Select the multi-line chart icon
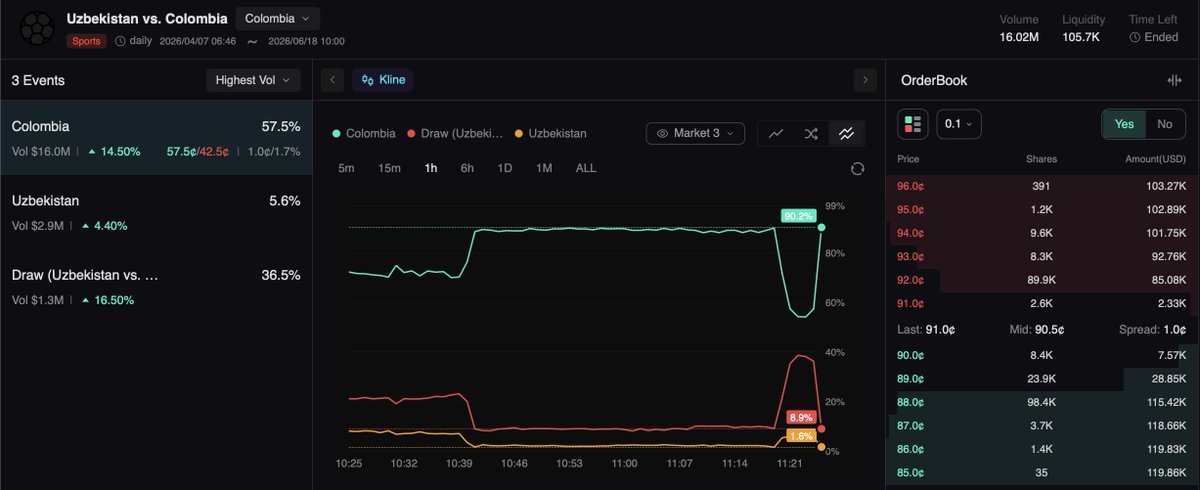The image size is (1200, 490). 846,133
